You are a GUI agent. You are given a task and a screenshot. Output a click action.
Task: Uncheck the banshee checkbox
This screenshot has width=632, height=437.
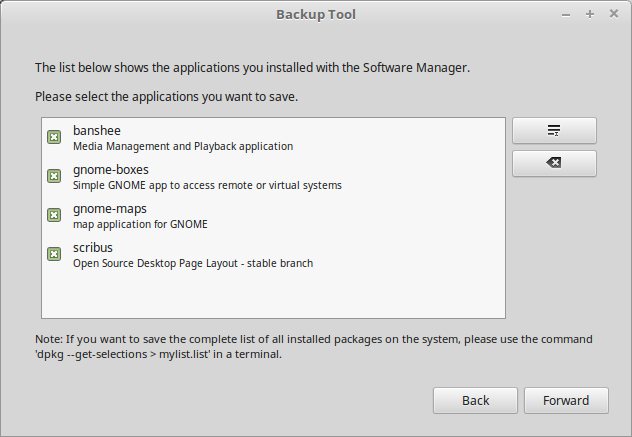(x=54, y=137)
